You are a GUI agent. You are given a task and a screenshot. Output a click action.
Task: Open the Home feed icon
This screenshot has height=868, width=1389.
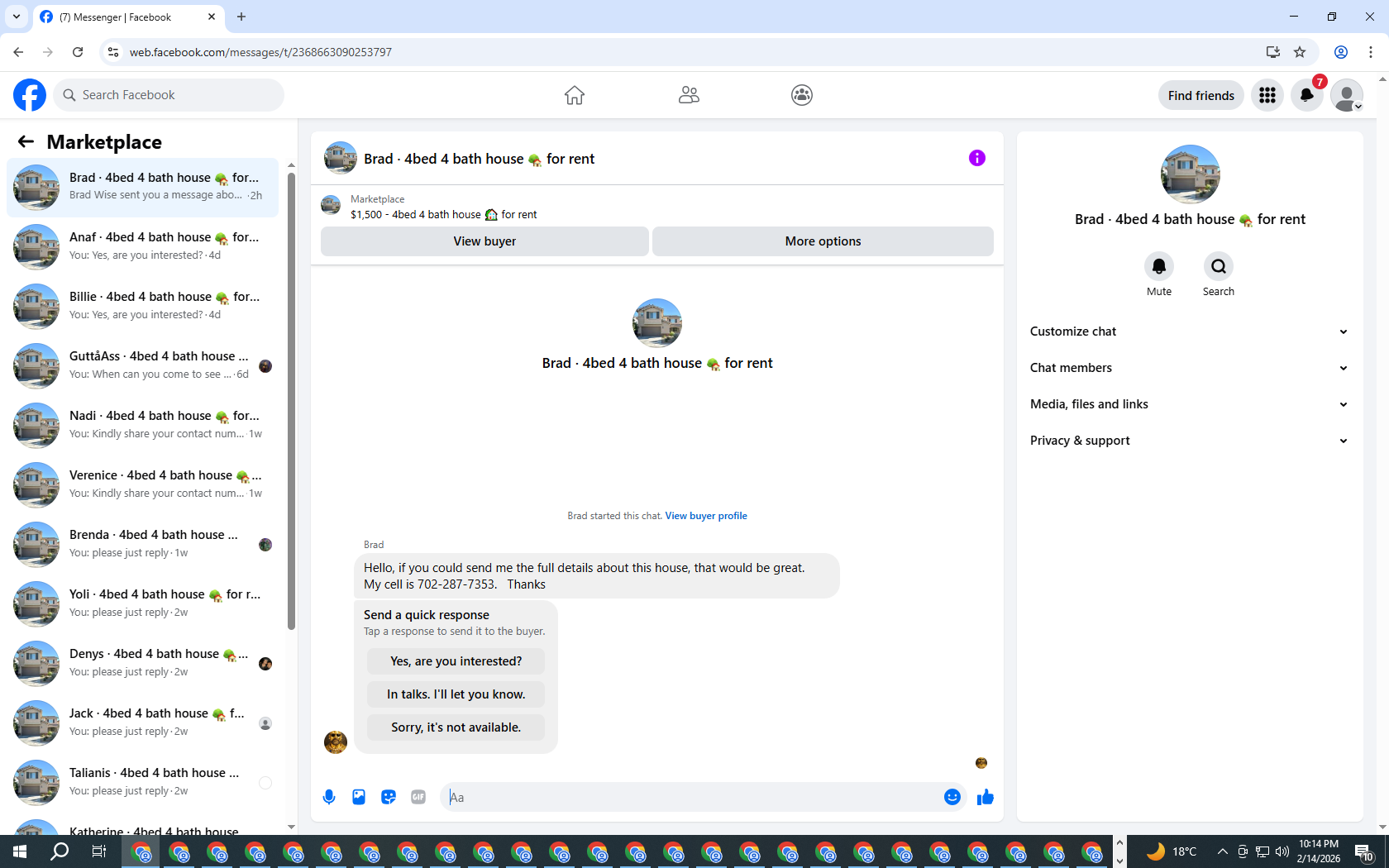click(575, 95)
